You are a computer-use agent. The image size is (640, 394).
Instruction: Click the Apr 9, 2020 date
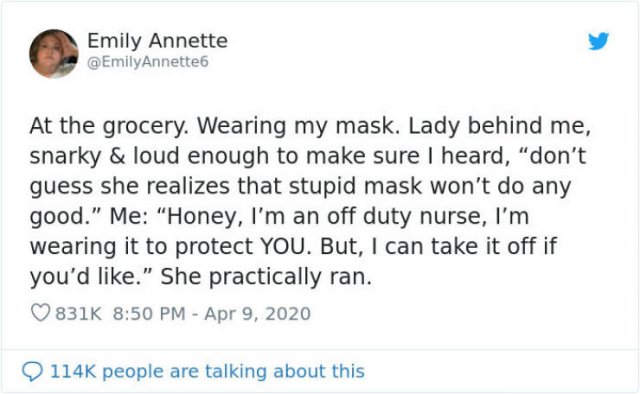point(258,314)
